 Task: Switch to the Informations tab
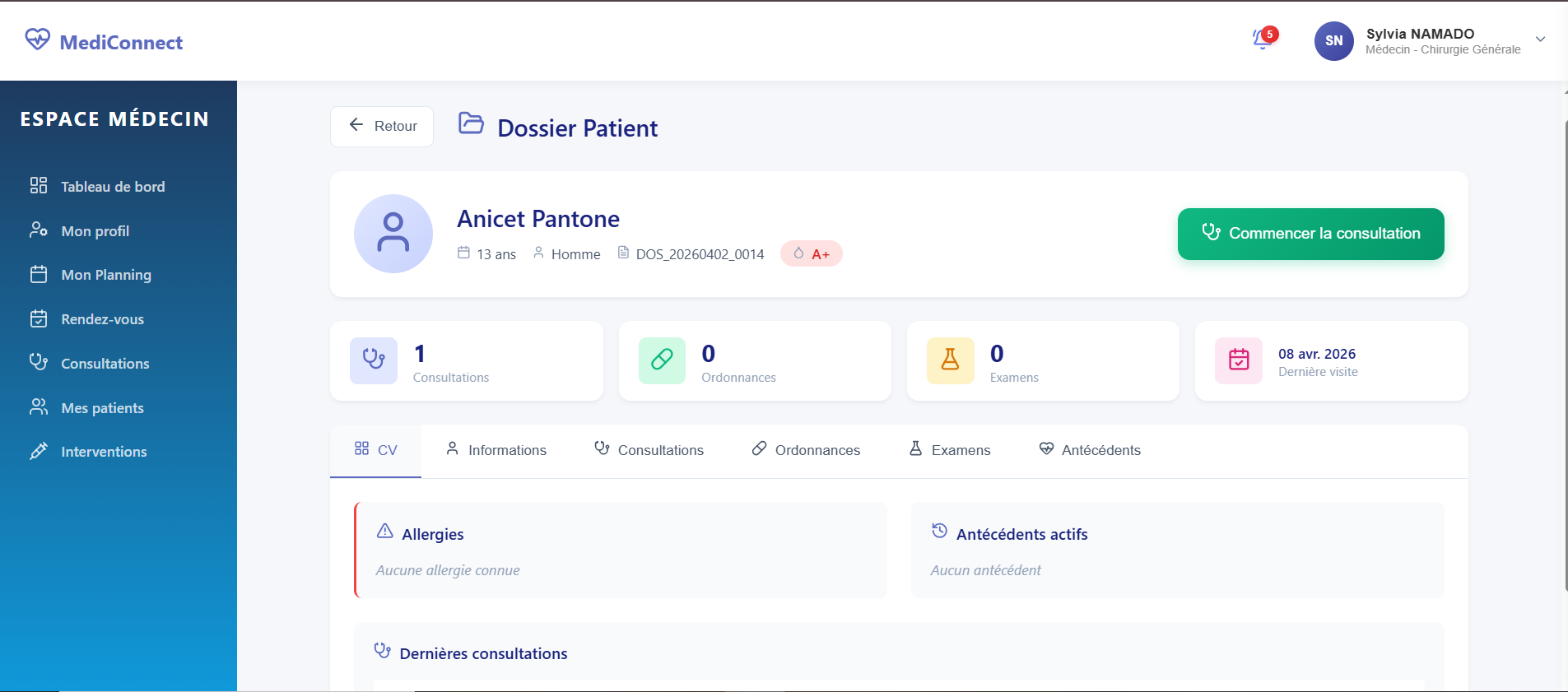tap(496, 450)
